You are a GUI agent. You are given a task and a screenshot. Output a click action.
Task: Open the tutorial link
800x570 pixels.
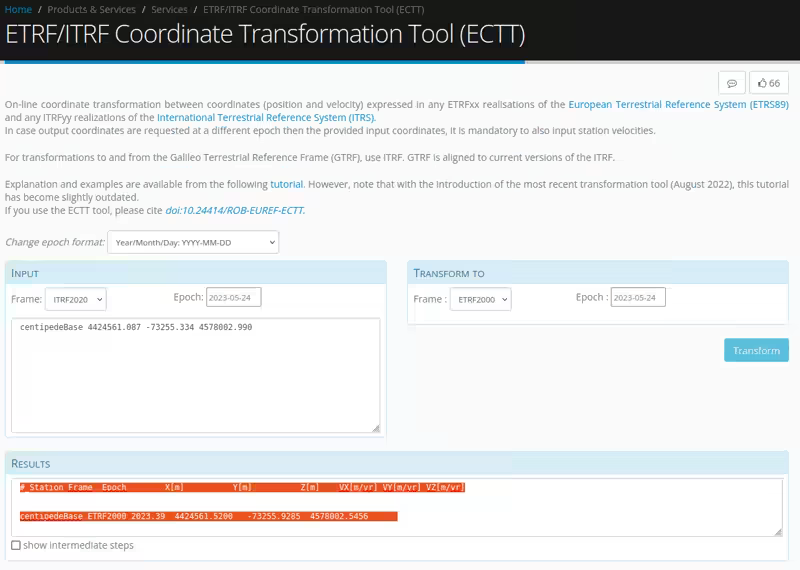pos(287,184)
